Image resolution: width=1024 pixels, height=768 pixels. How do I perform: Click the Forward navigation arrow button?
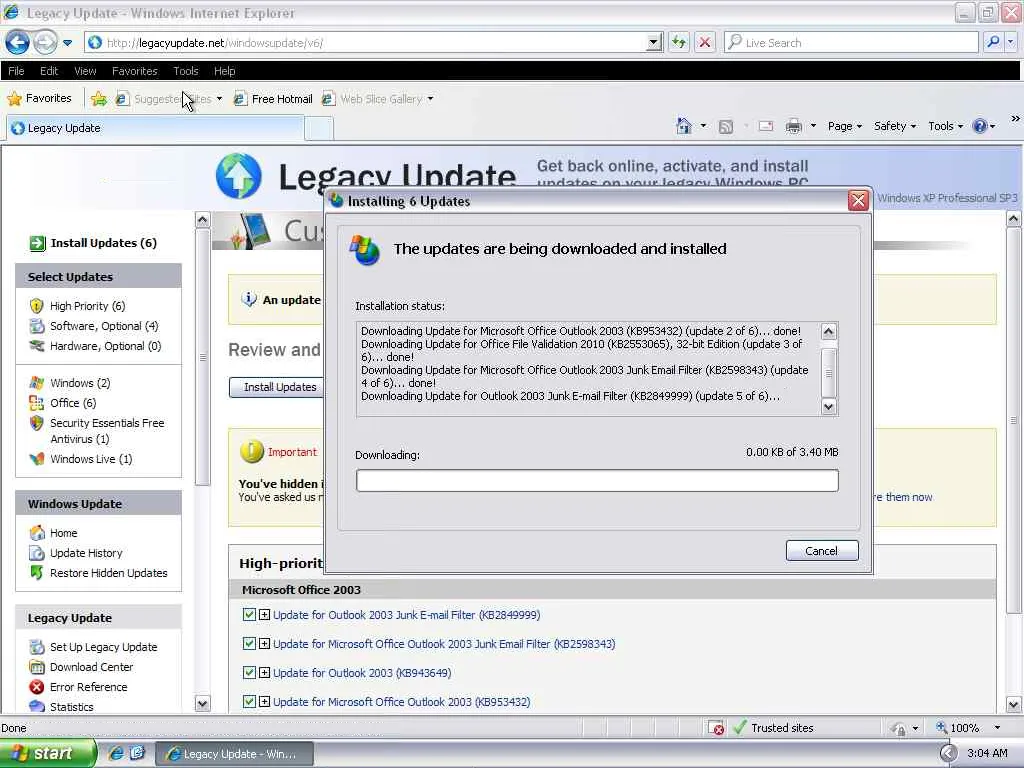click(x=45, y=42)
